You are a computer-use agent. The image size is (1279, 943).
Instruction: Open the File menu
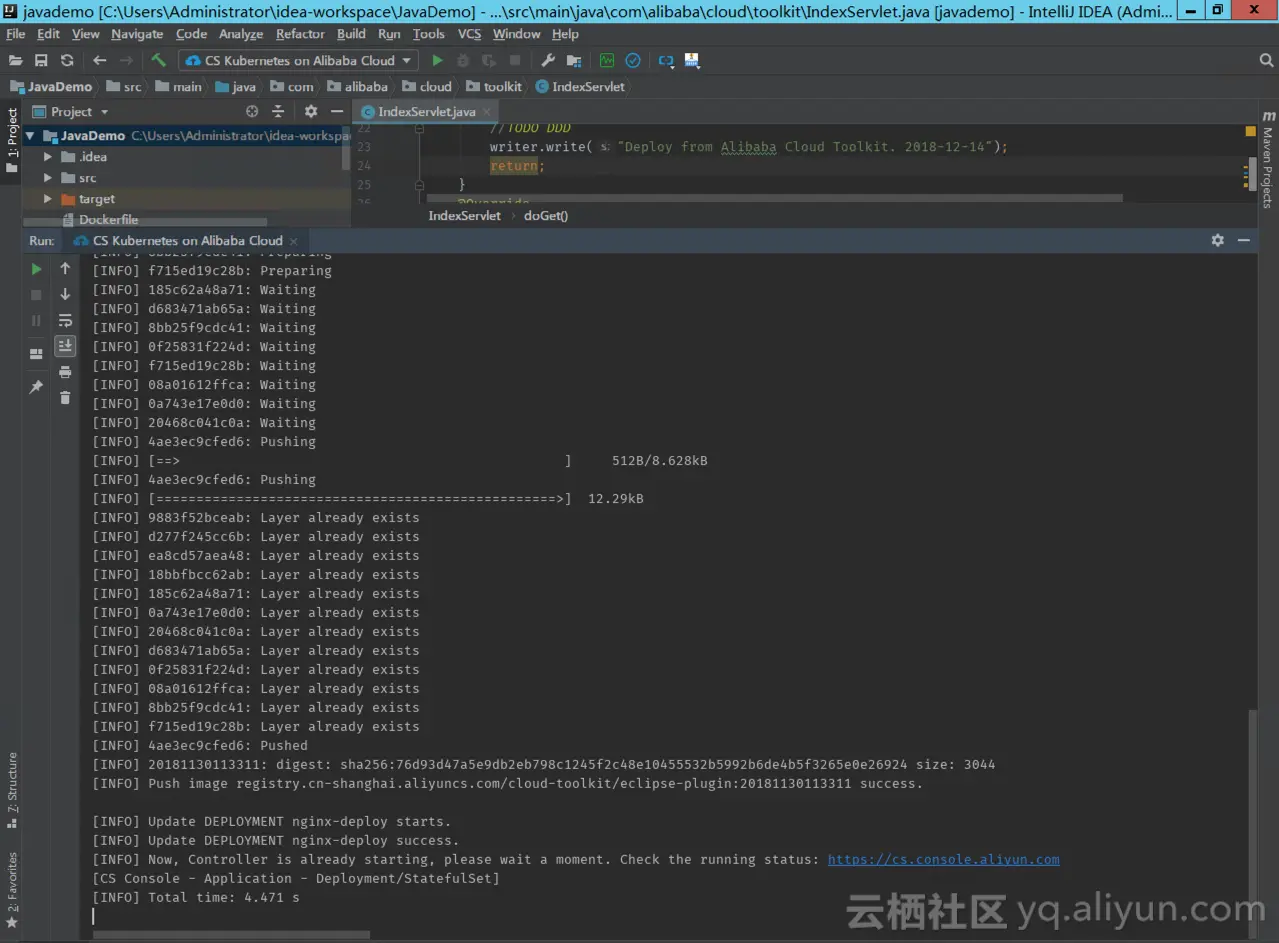point(15,34)
